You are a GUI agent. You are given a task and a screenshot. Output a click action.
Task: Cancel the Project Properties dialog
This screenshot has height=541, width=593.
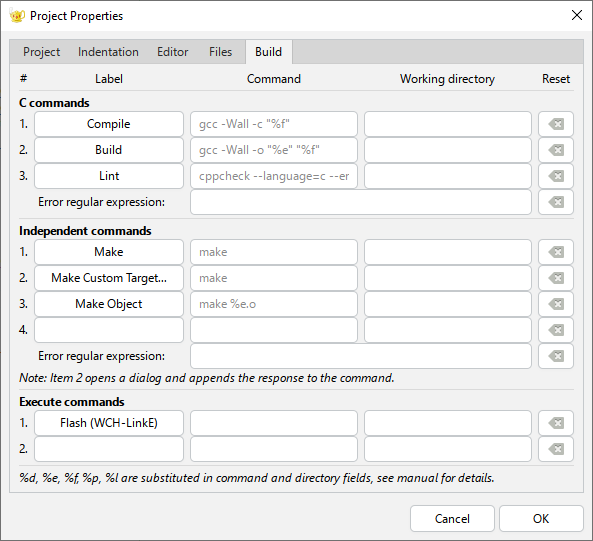(x=452, y=519)
